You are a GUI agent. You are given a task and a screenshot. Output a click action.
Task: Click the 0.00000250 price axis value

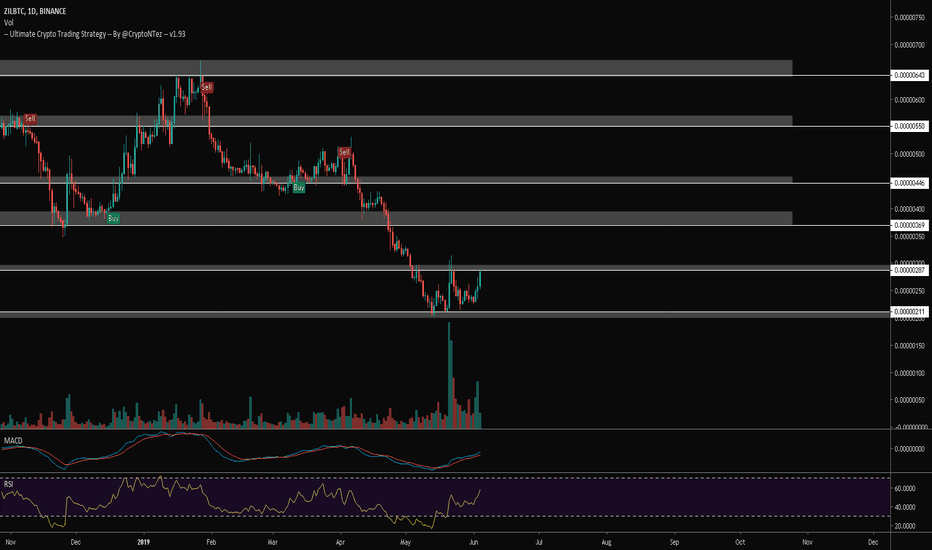pos(909,291)
